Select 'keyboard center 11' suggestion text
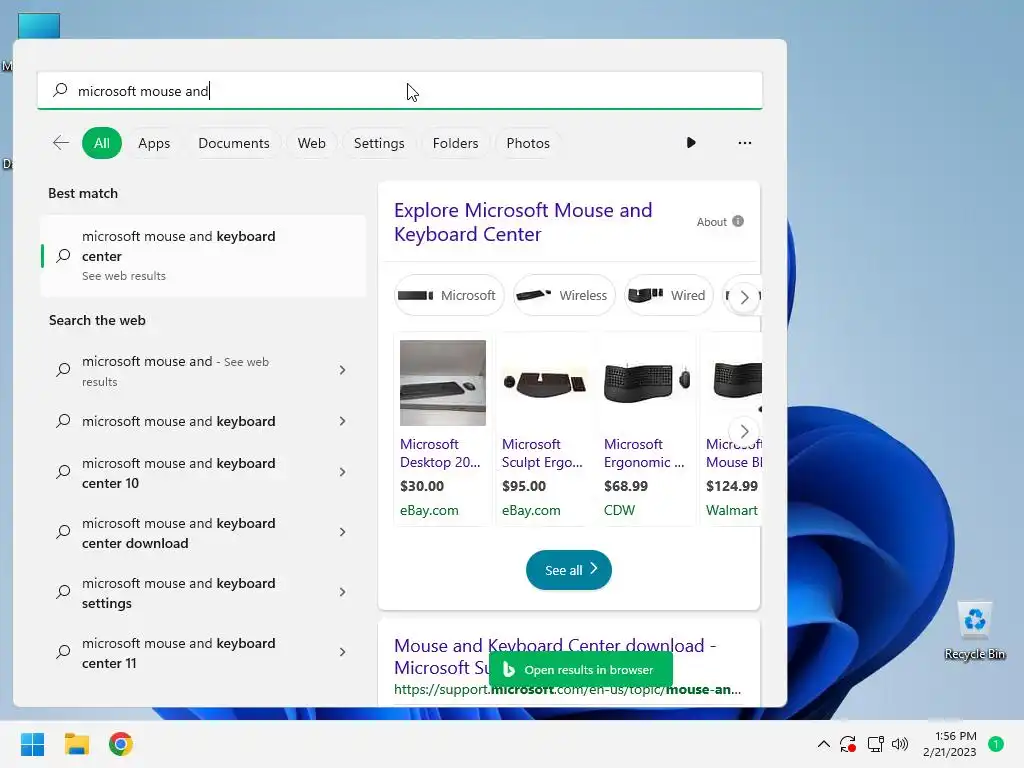The image size is (1024, 768). (x=178, y=653)
